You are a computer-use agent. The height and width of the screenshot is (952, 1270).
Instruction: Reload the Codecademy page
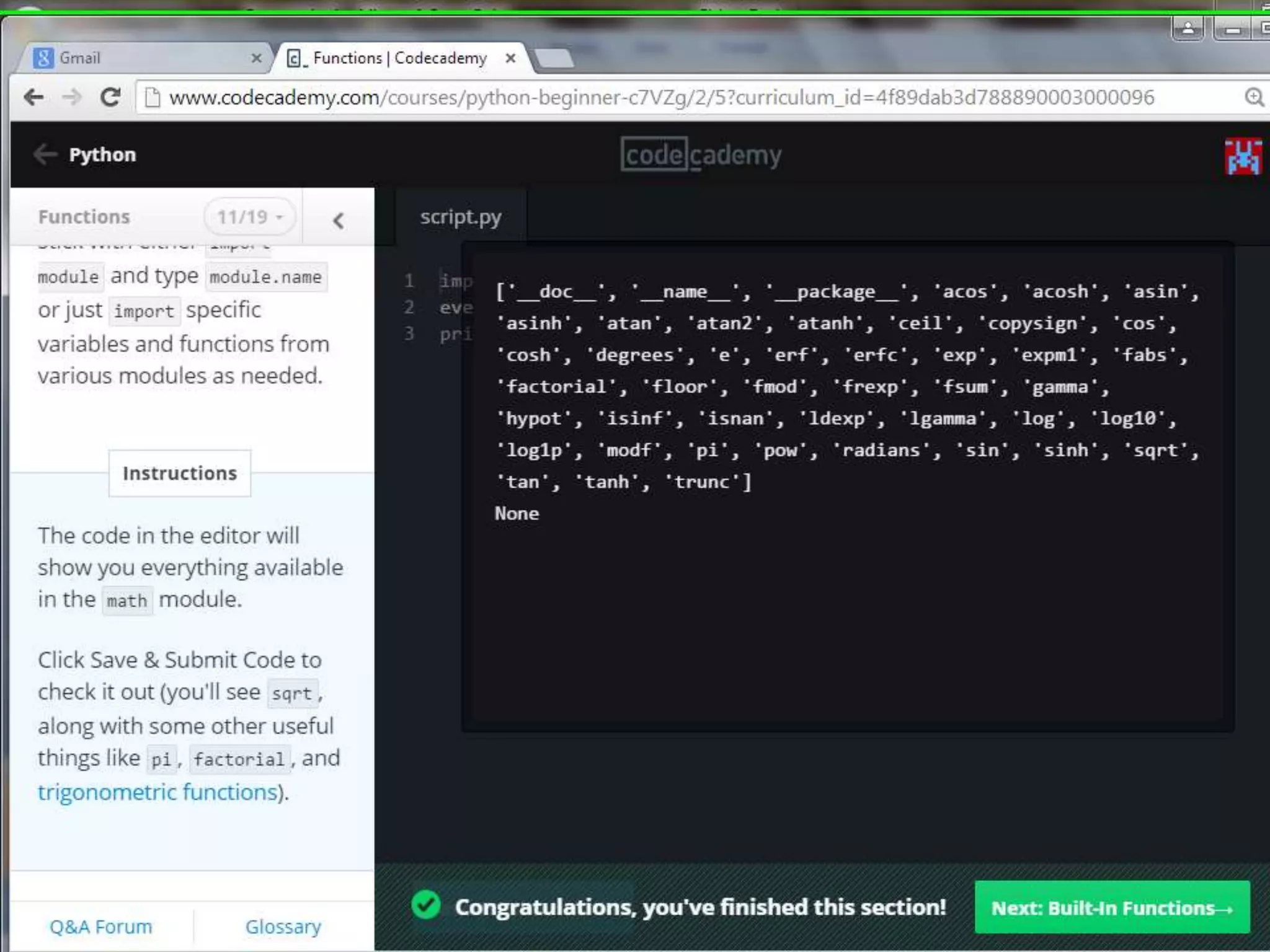tap(110, 97)
